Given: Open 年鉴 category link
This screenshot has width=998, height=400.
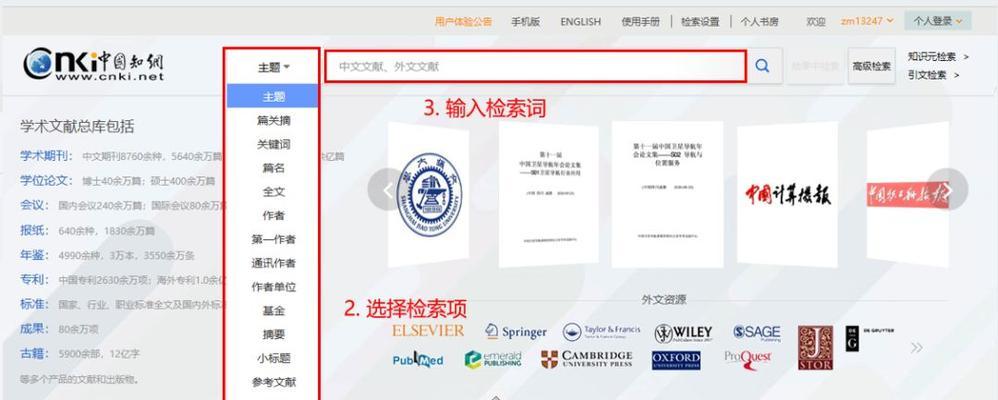Looking at the screenshot, I should [34, 255].
